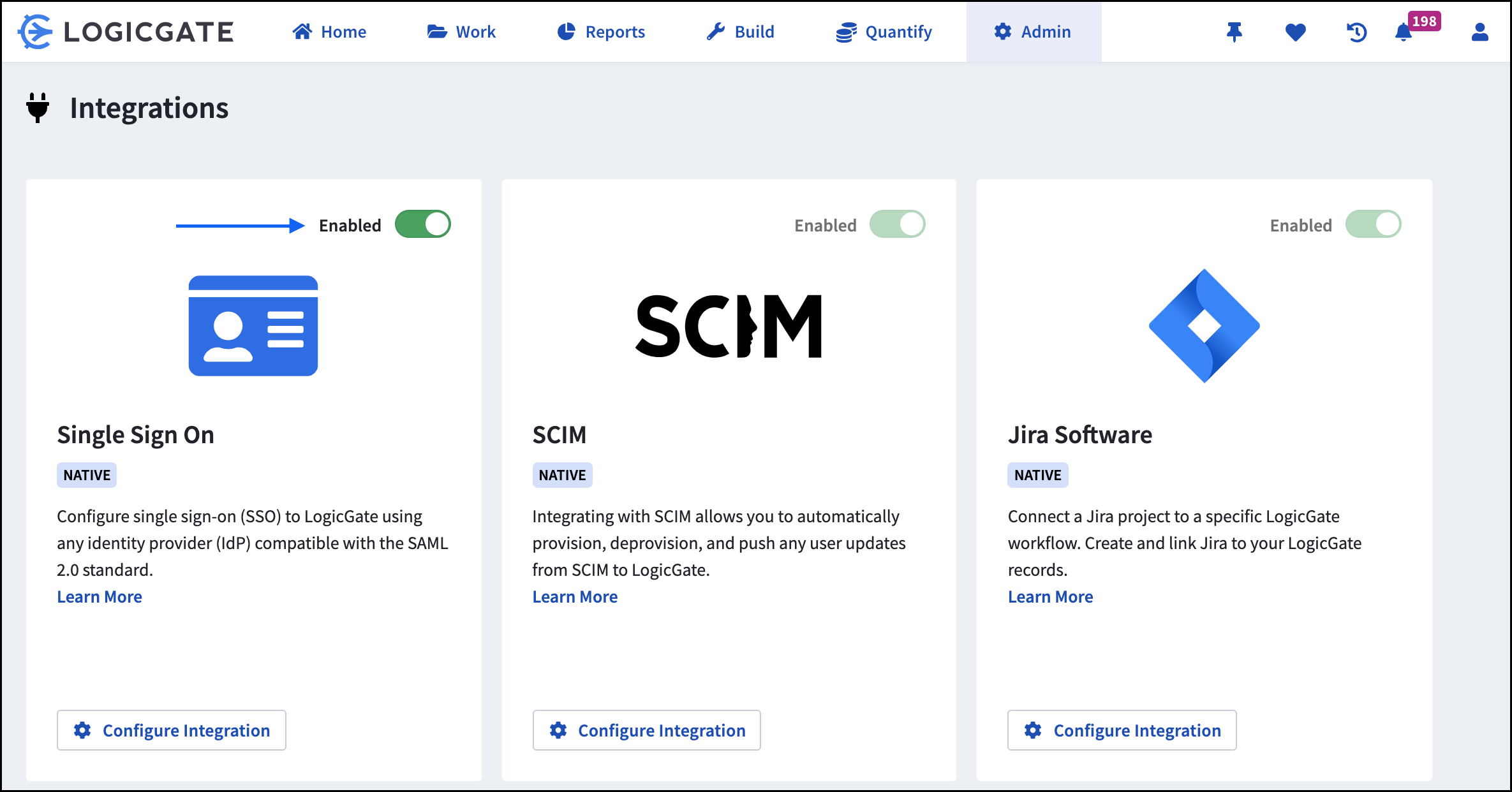Image resolution: width=1512 pixels, height=792 pixels.
Task: Click the SCIM card title text
Action: click(x=560, y=435)
